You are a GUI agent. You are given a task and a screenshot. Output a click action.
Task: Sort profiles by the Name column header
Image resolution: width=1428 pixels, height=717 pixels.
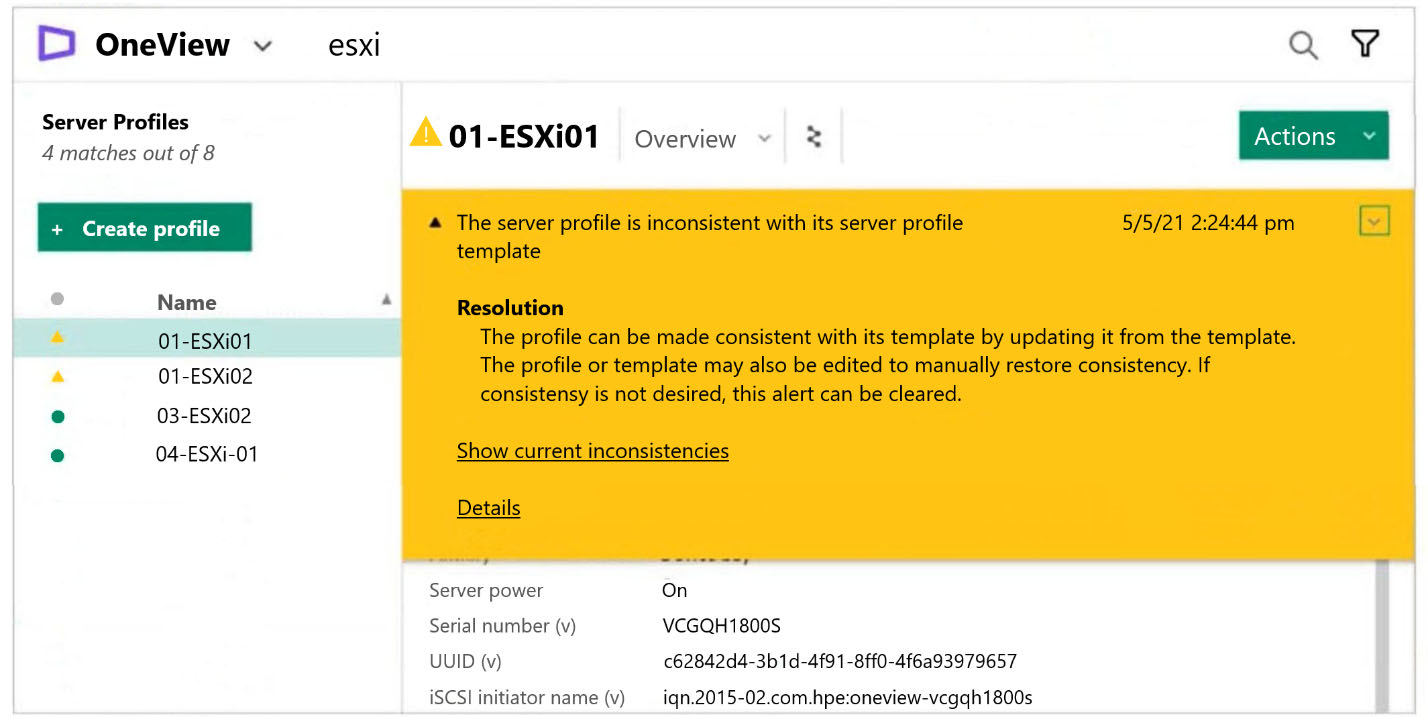187,302
